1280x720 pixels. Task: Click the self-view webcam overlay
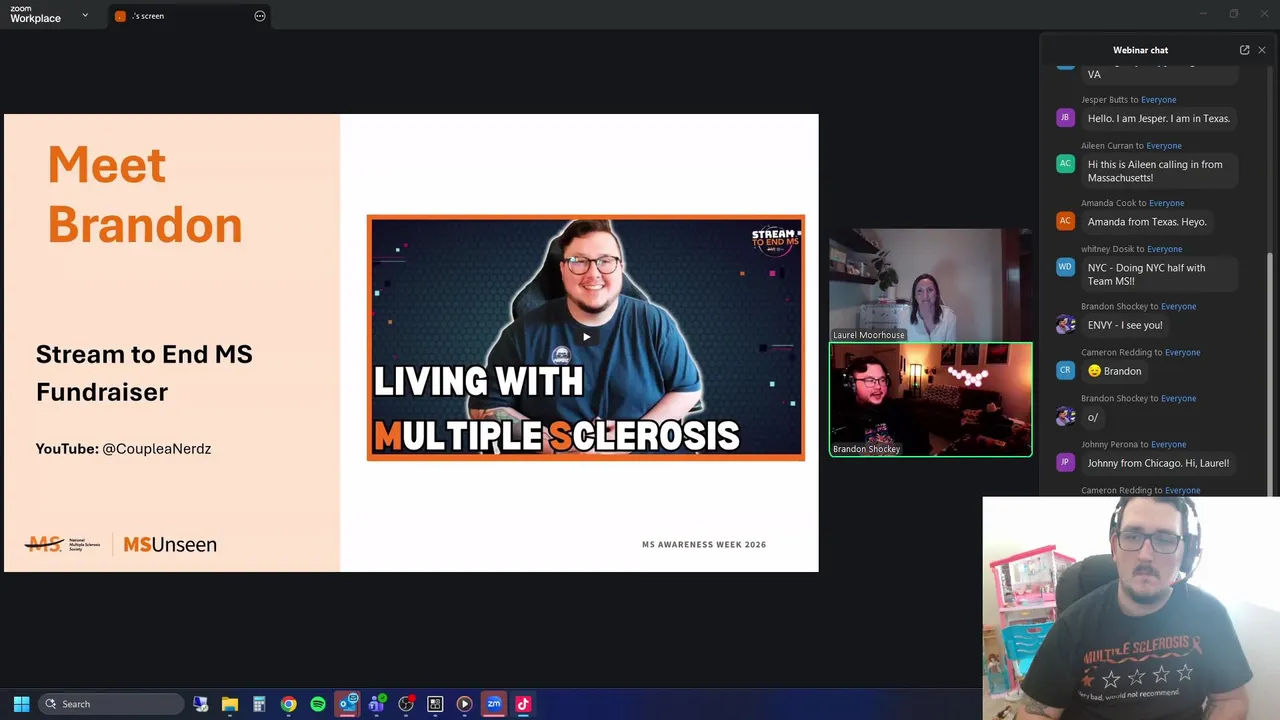pos(1131,608)
